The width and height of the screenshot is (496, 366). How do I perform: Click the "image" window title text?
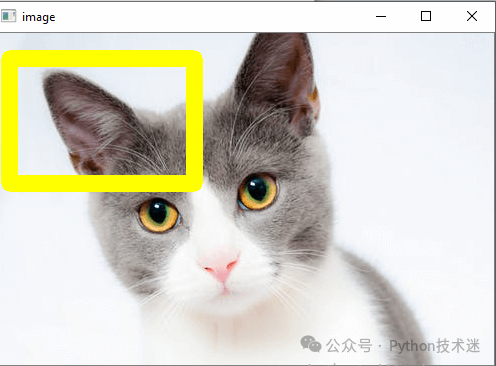point(39,17)
